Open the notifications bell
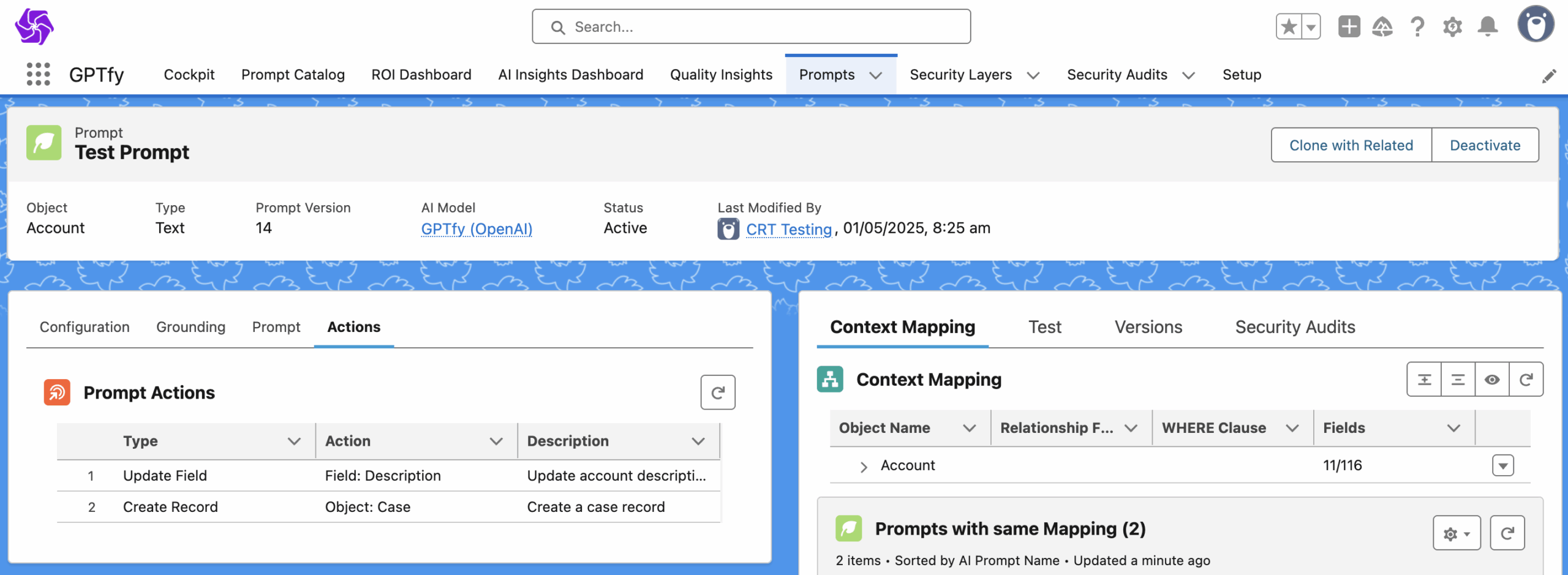The height and width of the screenshot is (575, 1568). point(1488,27)
